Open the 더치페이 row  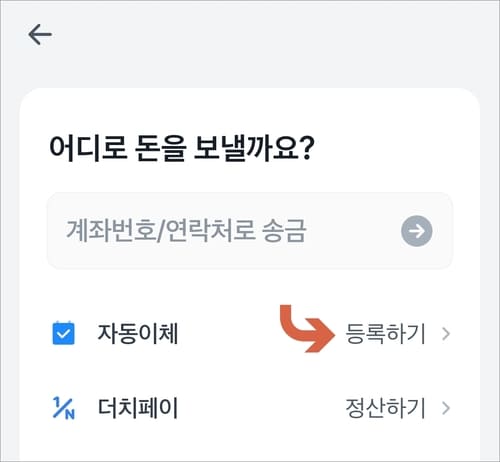coord(250,408)
